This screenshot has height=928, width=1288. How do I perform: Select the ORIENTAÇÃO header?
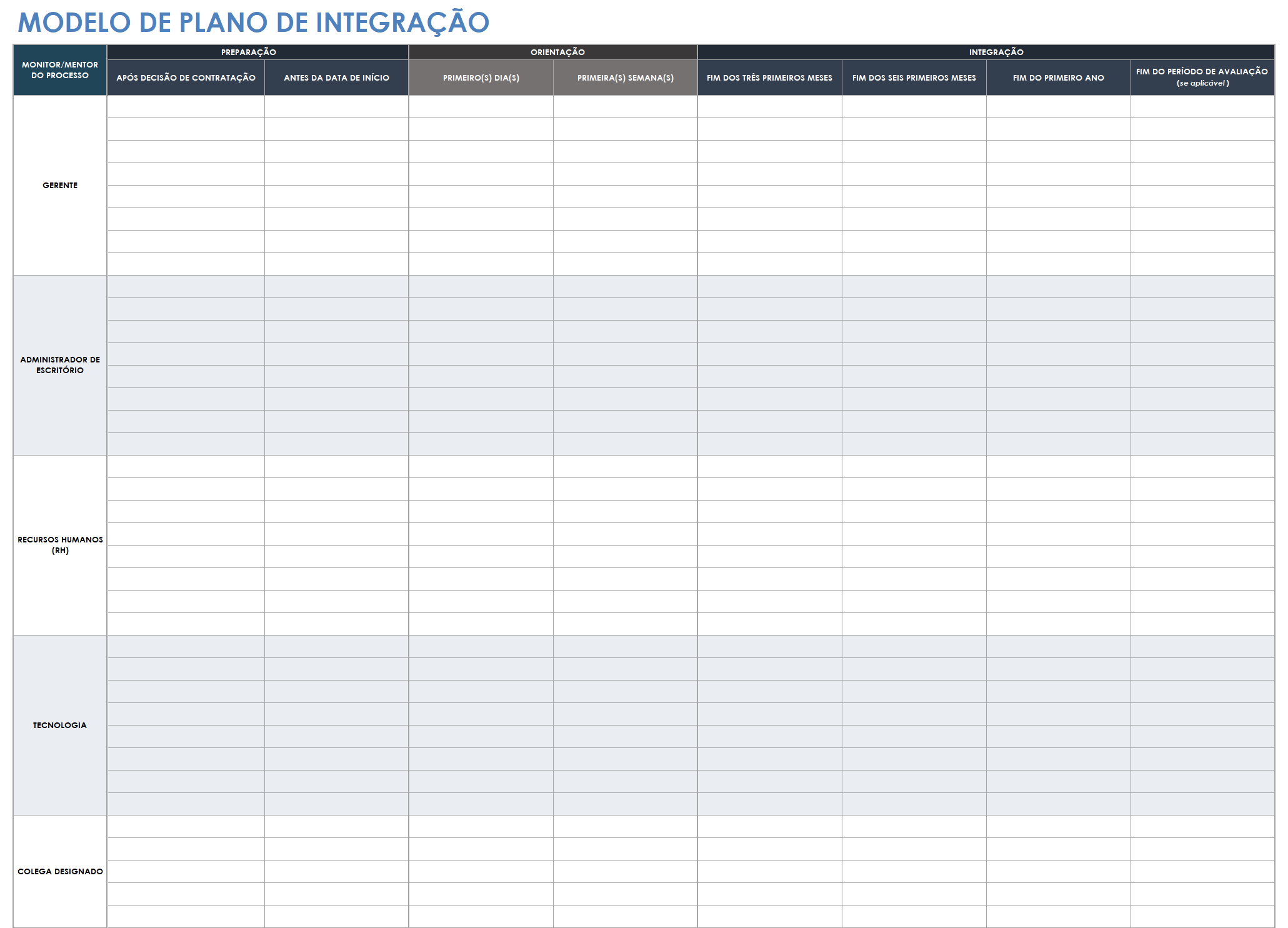click(553, 52)
